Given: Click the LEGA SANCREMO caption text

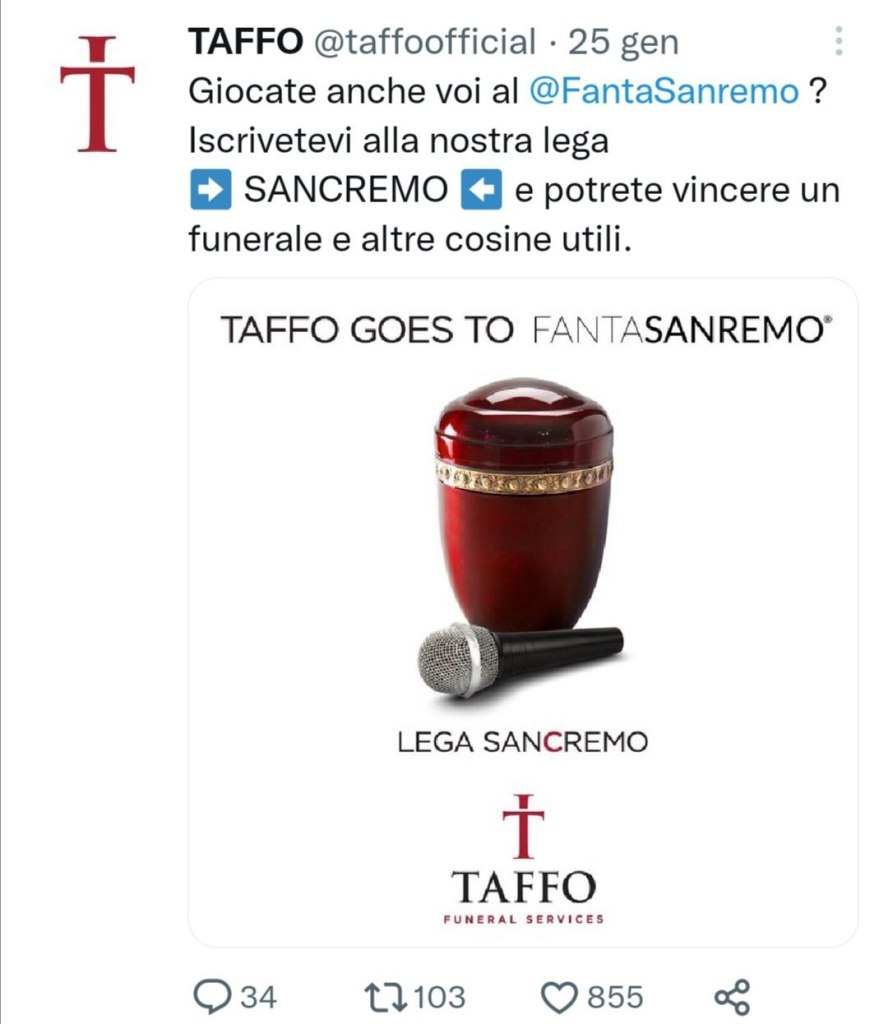Looking at the screenshot, I should [522, 742].
